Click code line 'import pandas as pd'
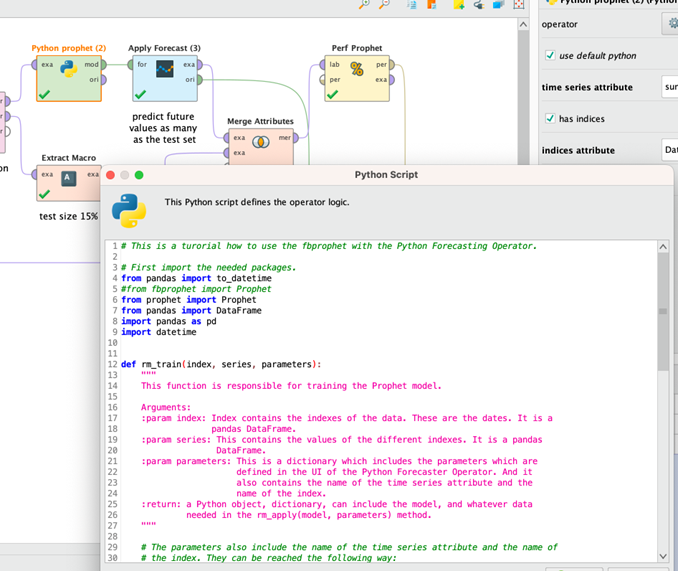This screenshot has width=678, height=571. coord(169,321)
